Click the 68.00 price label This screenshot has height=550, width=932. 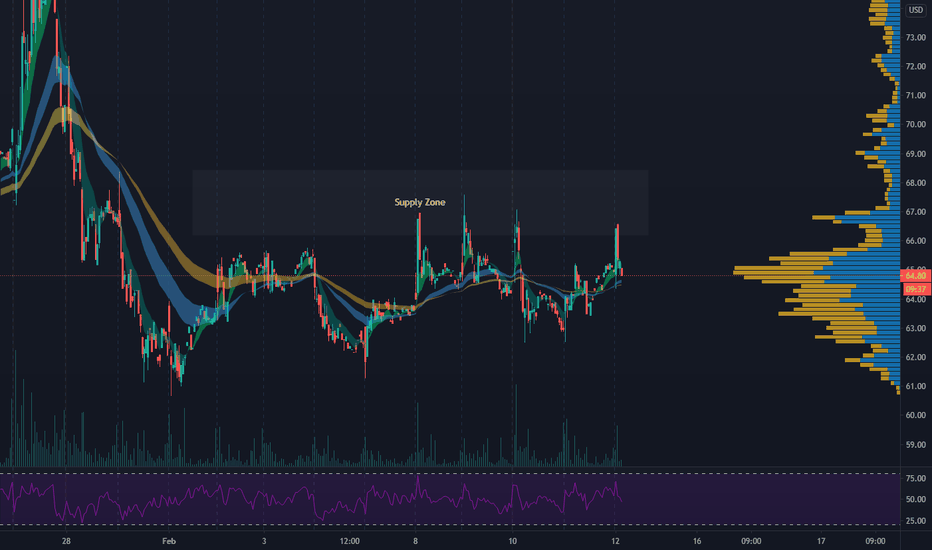coord(916,183)
